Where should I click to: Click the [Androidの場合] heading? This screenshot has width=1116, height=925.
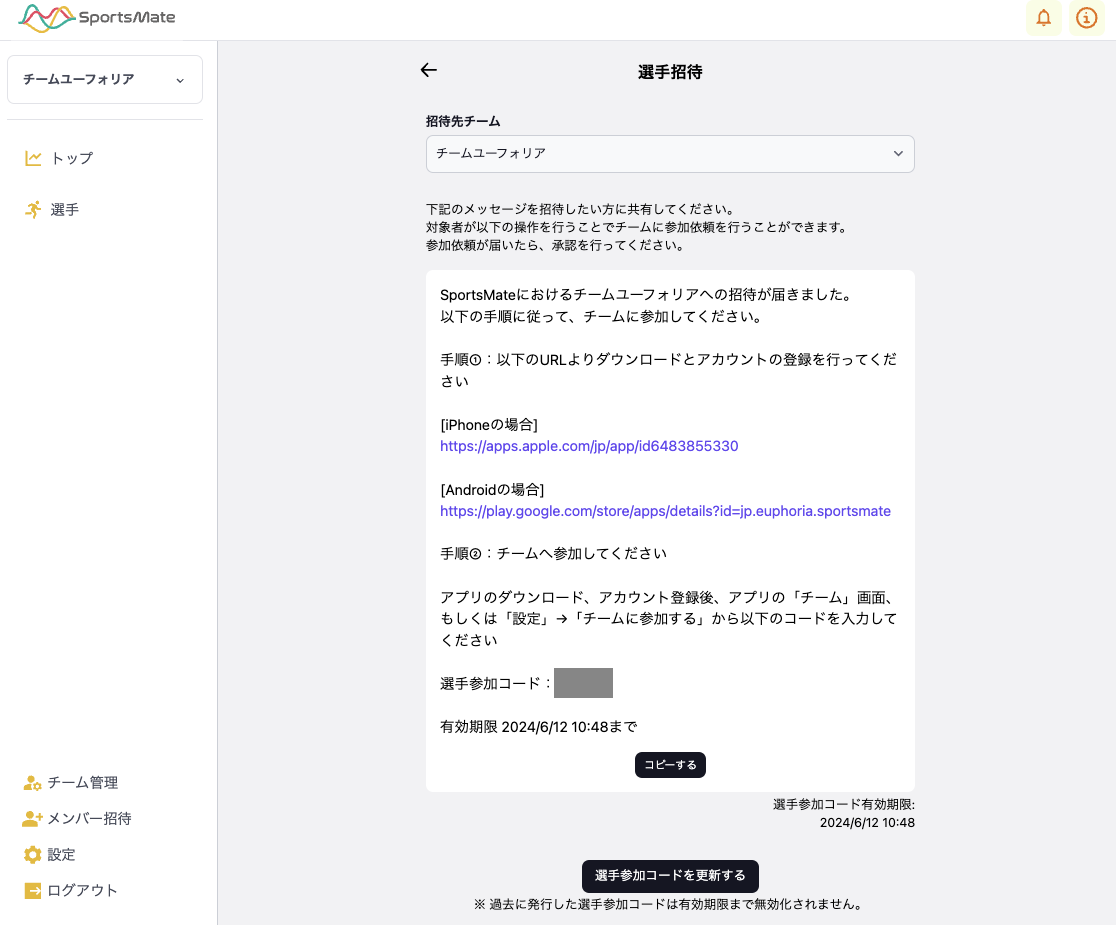pyautogui.click(x=492, y=490)
